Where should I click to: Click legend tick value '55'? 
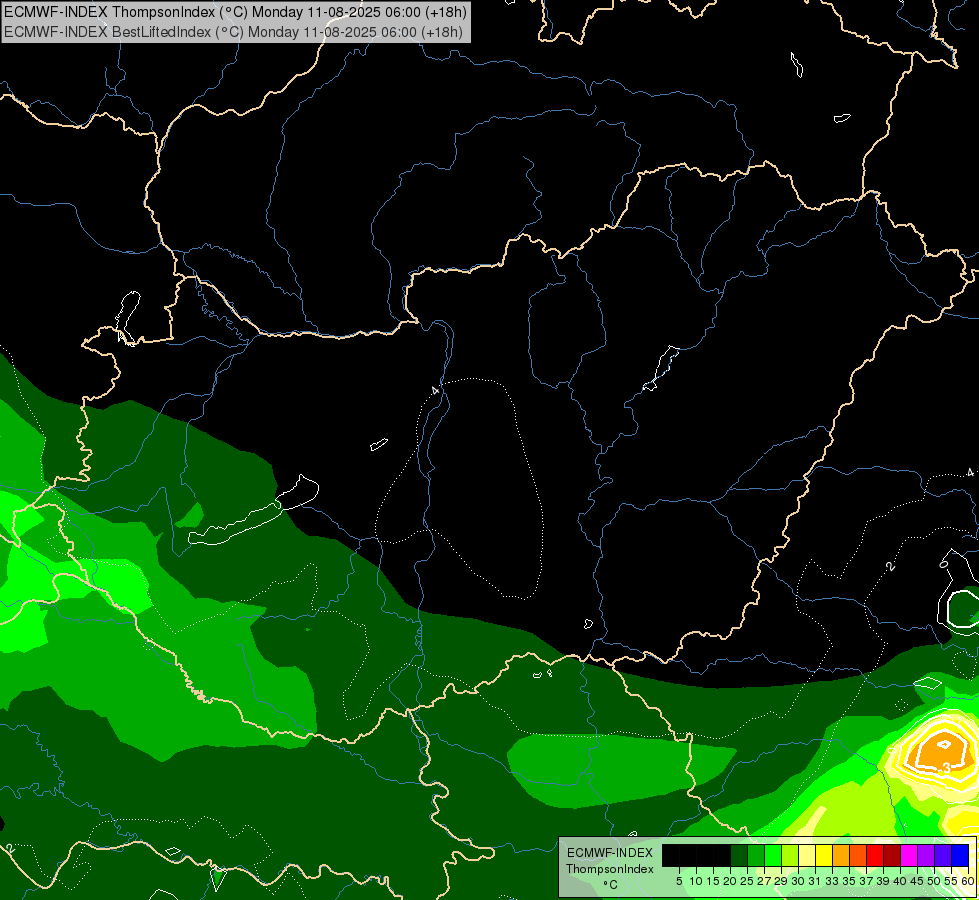(x=951, y=881)
